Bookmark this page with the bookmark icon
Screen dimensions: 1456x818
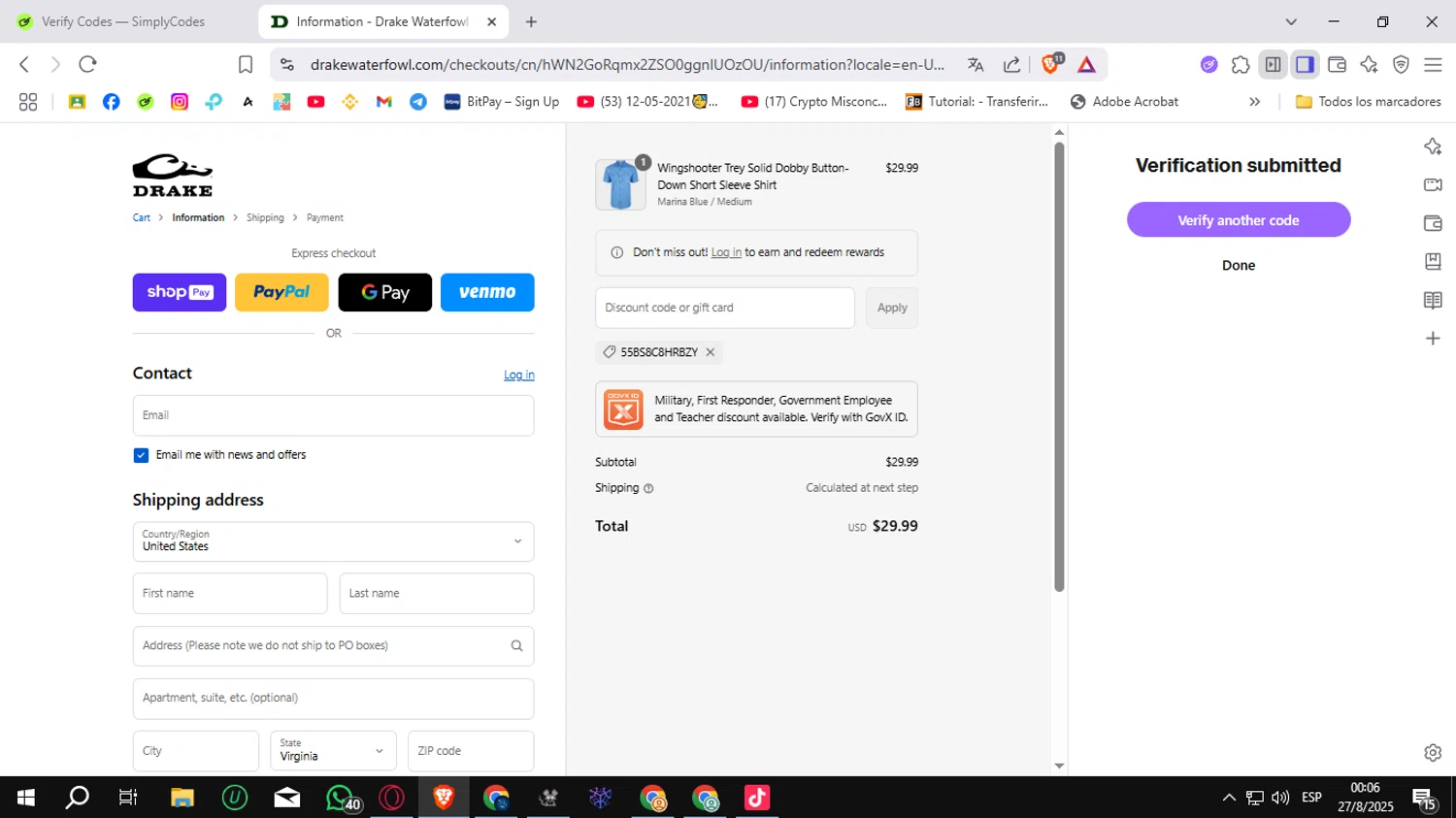point(246,64)
